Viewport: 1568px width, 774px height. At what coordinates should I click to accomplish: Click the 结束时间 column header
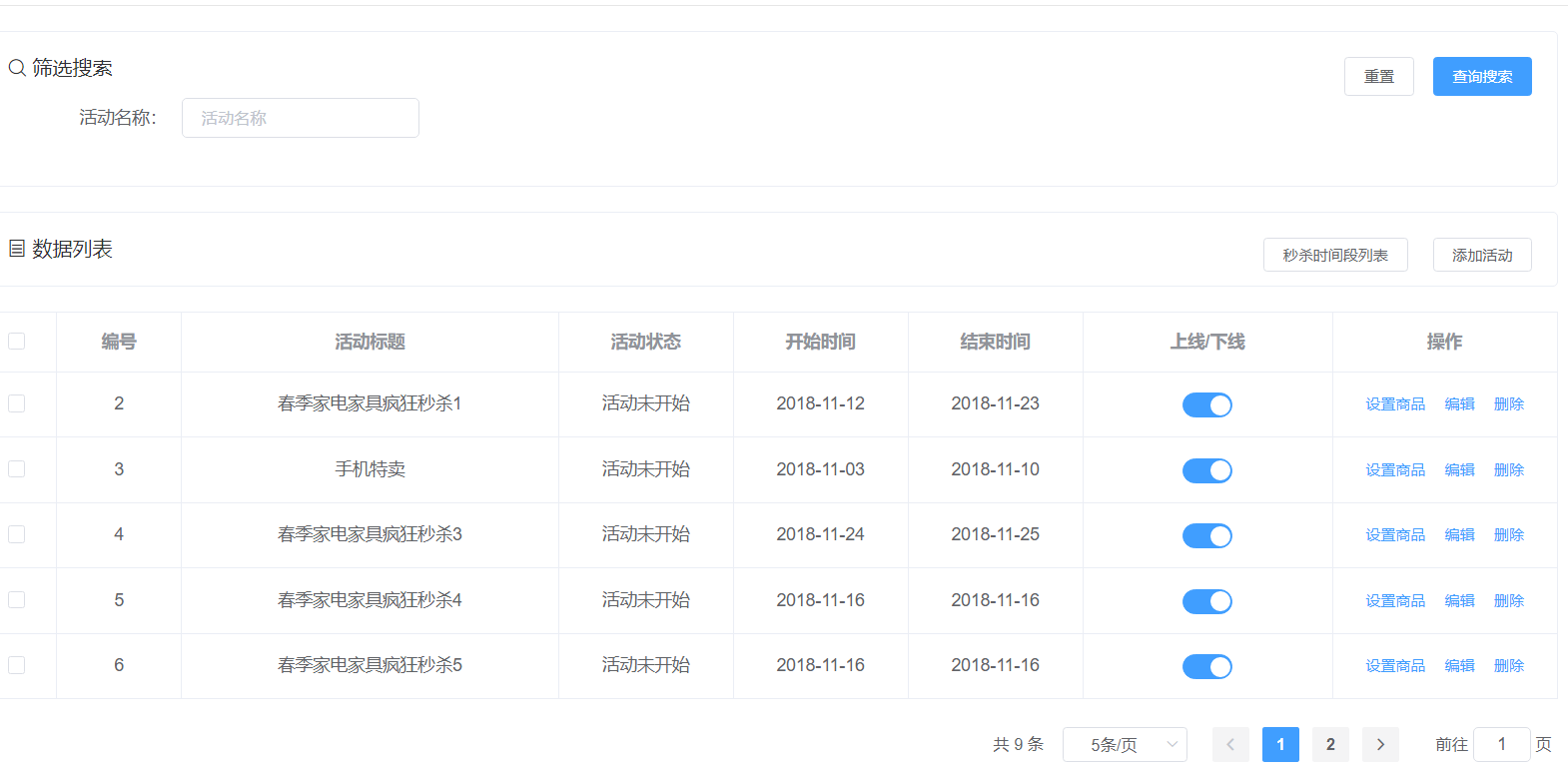[x=995, y=342]
